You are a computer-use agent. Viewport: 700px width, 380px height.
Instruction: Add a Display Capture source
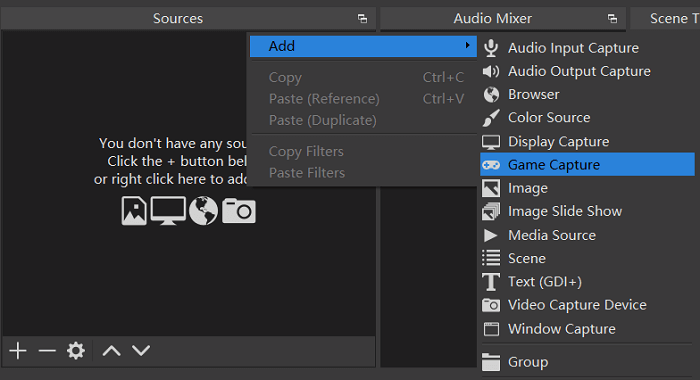pyautogui.click(x=587, y=142)
